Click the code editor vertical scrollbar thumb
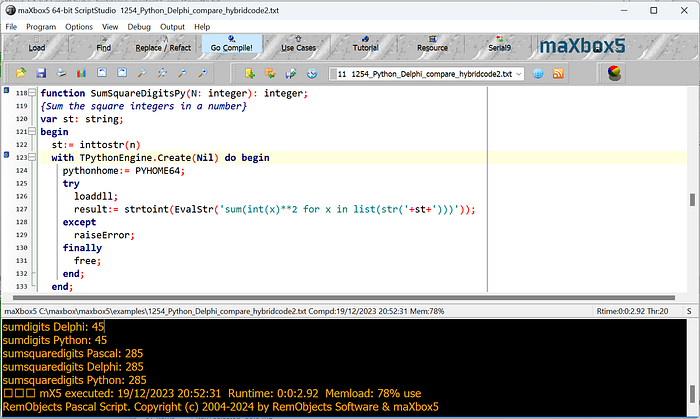This screenshot has width=700, height=419. 692,199
